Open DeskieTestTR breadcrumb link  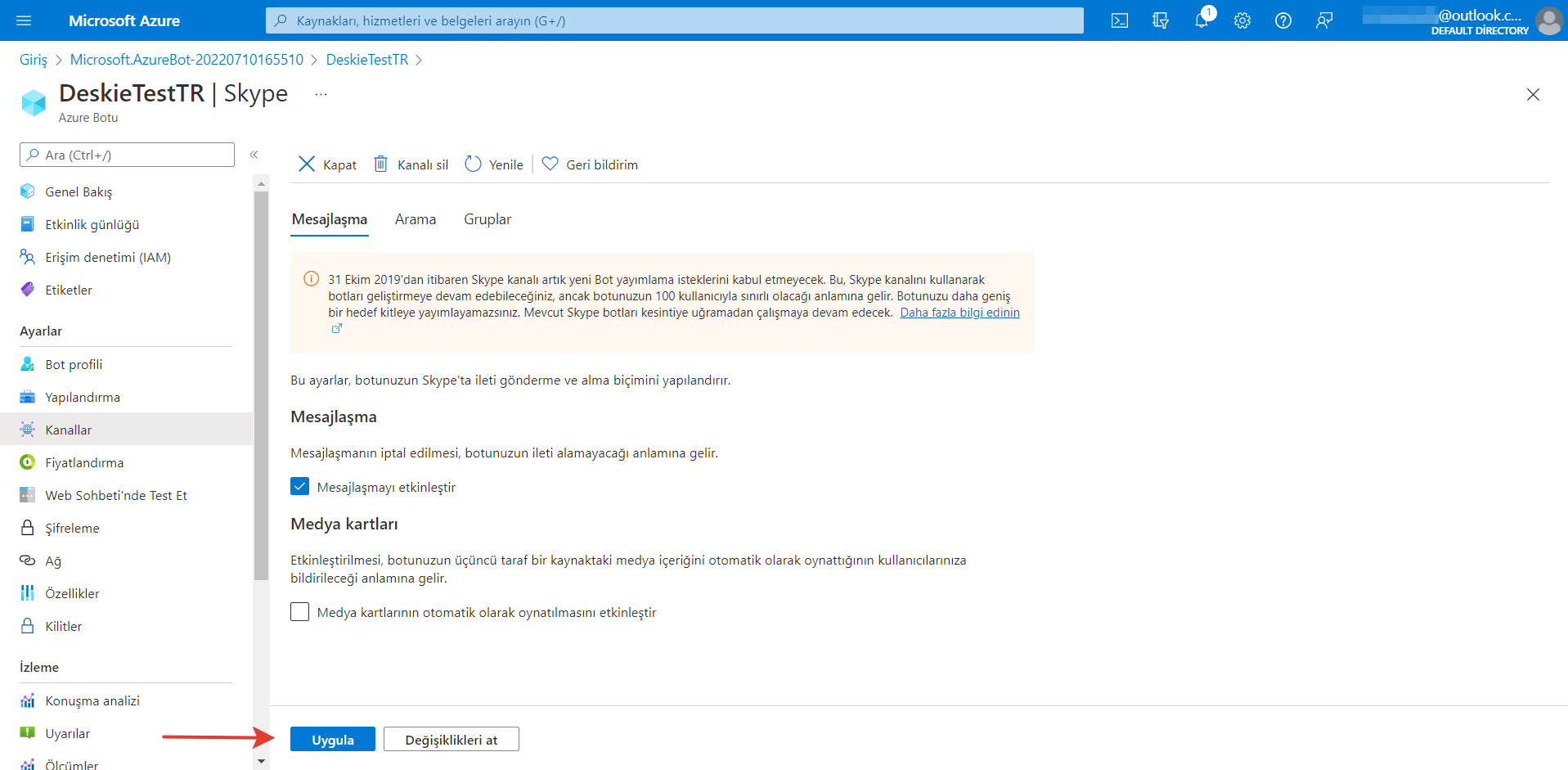(x=367, y=60)
